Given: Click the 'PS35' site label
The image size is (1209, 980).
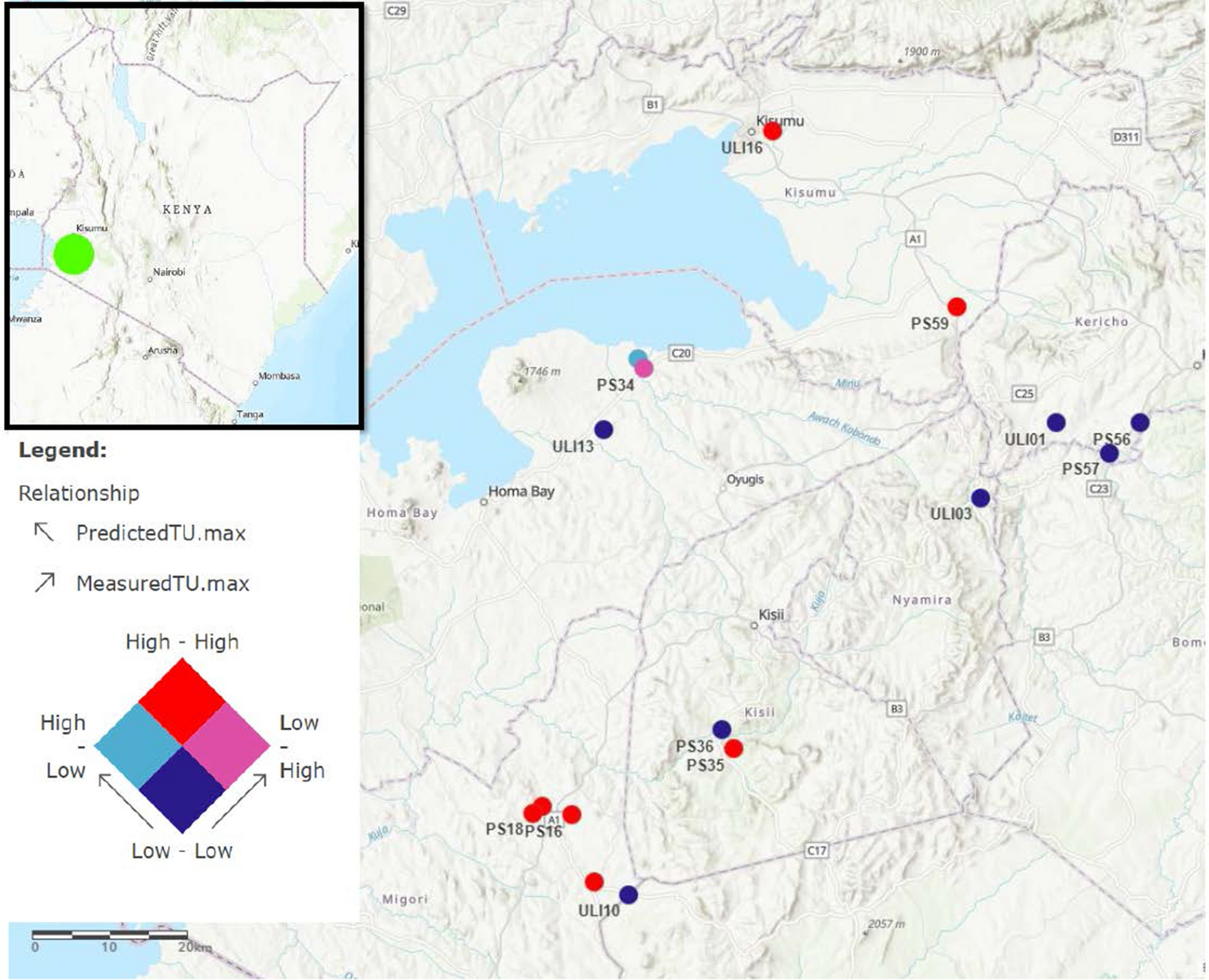Looking at the screenshot, I should click(x=705, y=765).
